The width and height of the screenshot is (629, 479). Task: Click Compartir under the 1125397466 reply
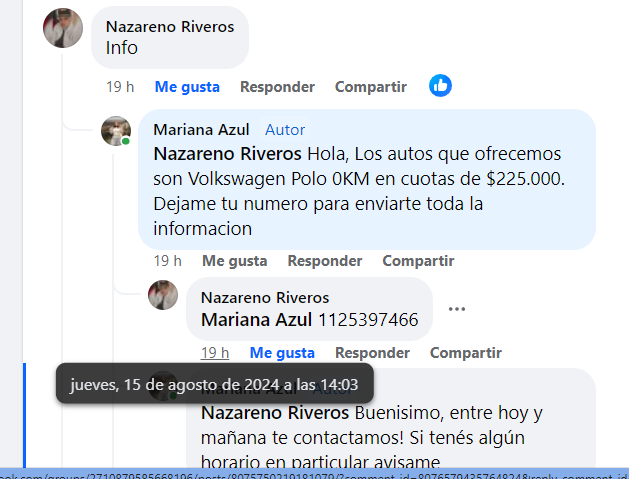coord(466,353)
